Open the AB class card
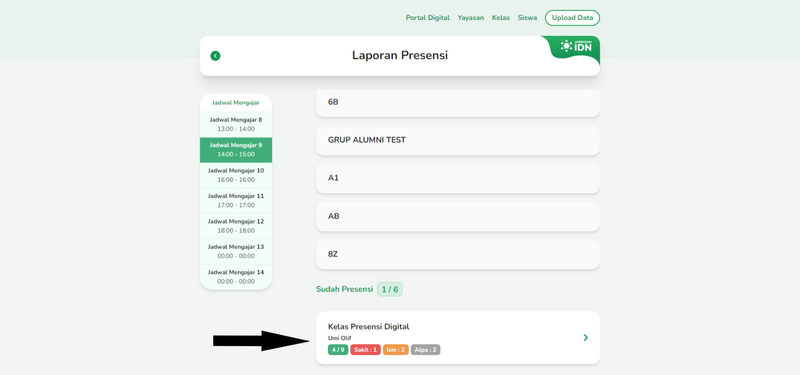This screenshot has width=800, height=375. tap(458, 216)
